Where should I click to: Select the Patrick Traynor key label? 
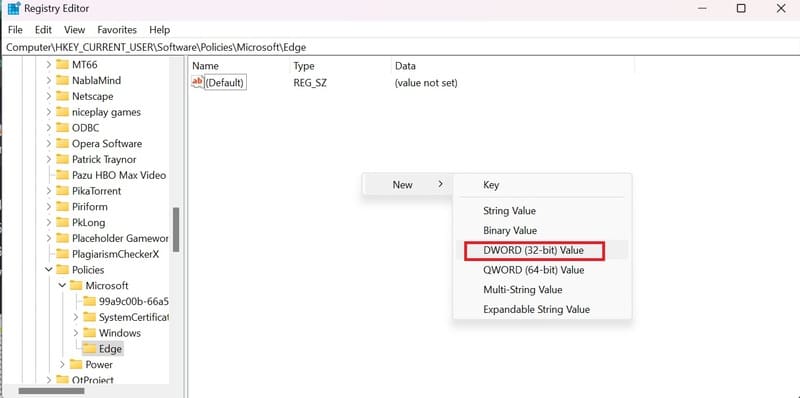pyautogui.click(x=104, y=160)
